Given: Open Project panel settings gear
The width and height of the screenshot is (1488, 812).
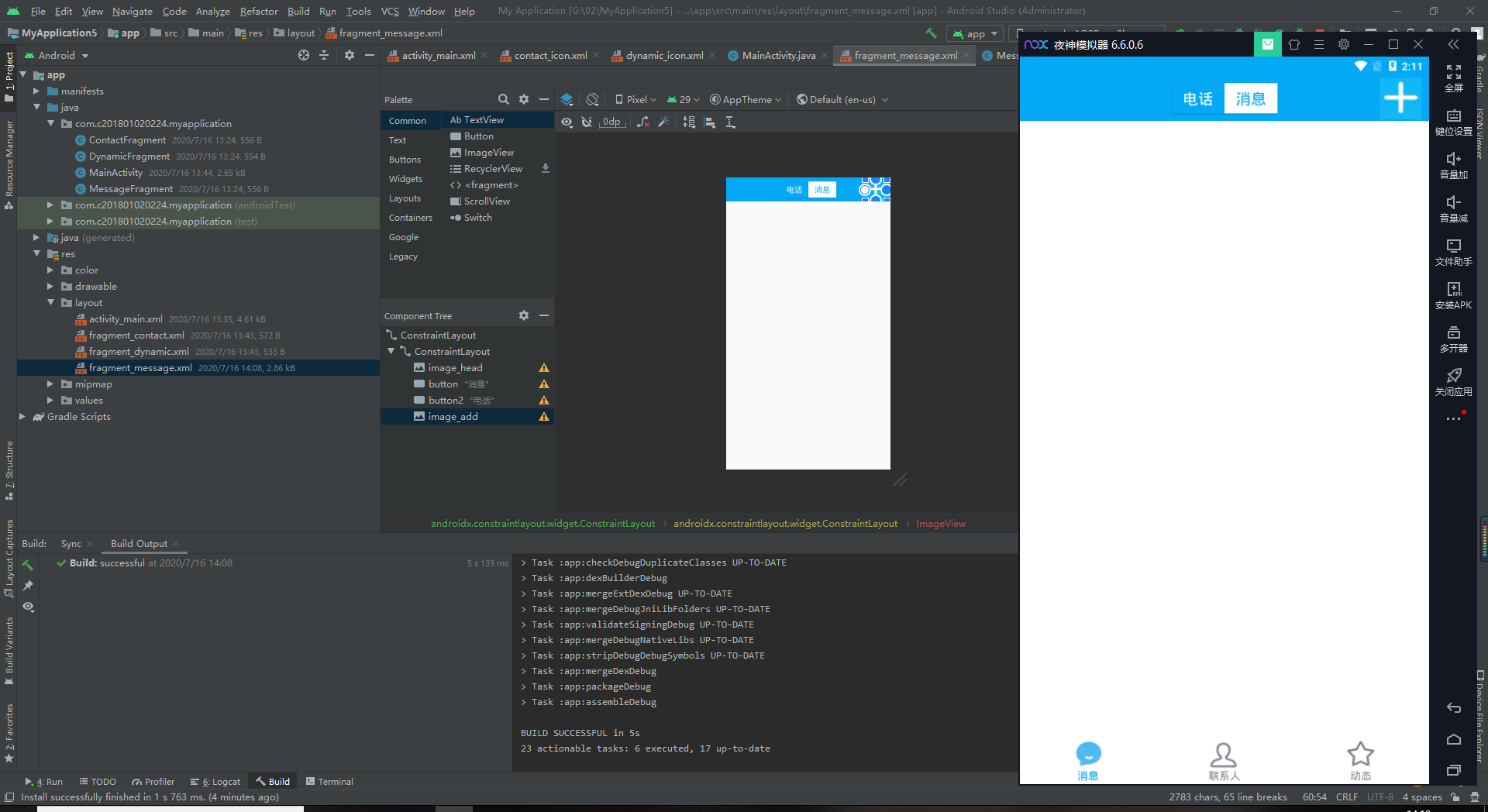Looking at the screenshot, I should coord(350,55).
